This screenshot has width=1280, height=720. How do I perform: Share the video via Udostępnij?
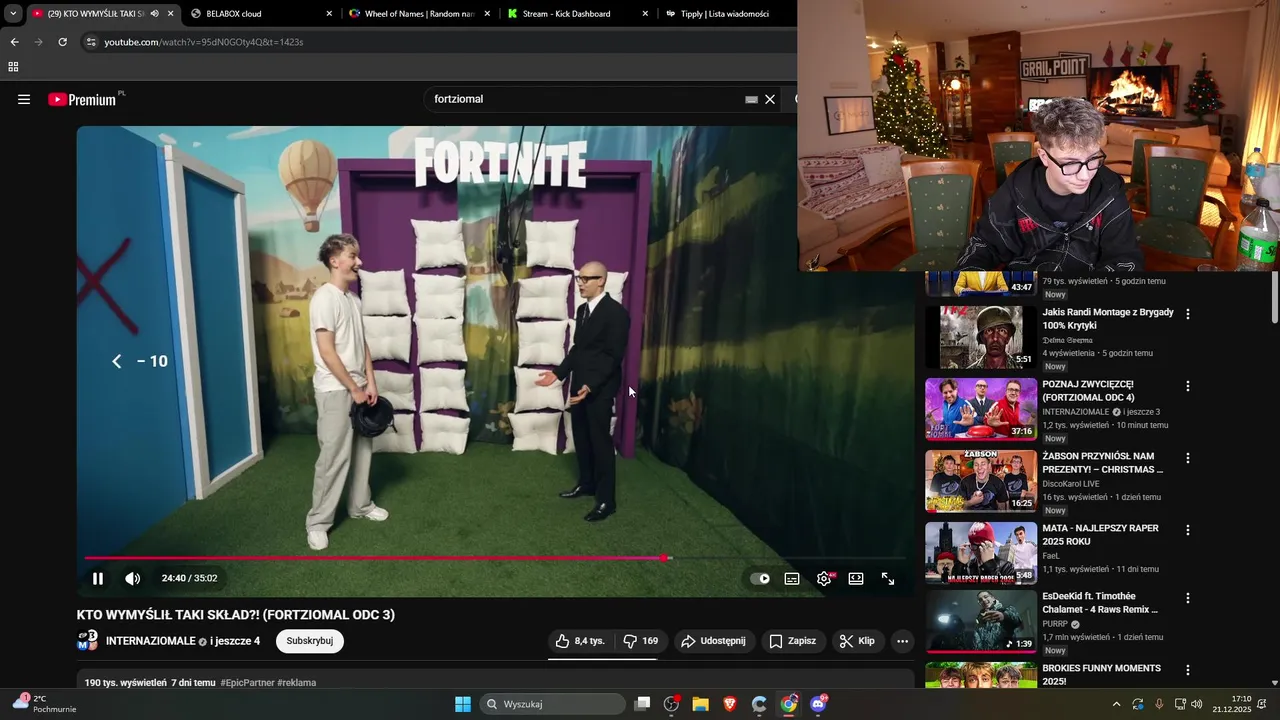point(714,641)
